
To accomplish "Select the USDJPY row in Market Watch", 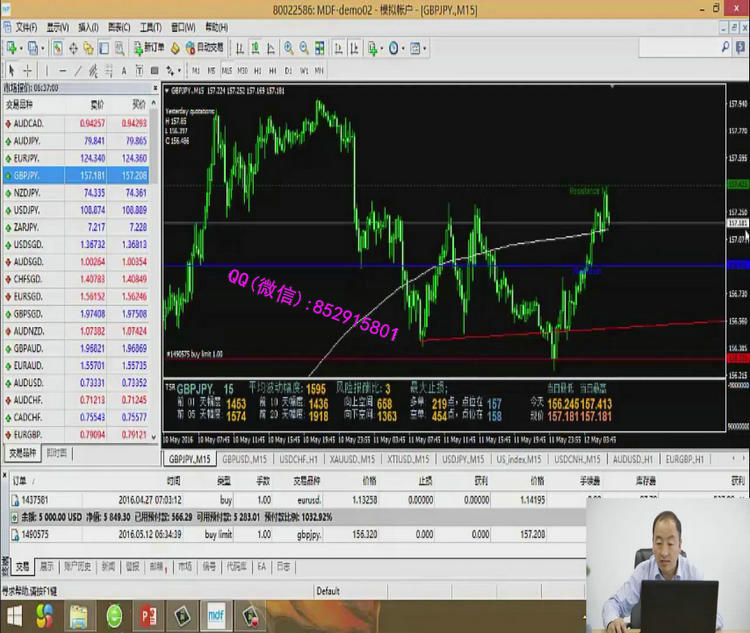I will [x=80, y=210].
